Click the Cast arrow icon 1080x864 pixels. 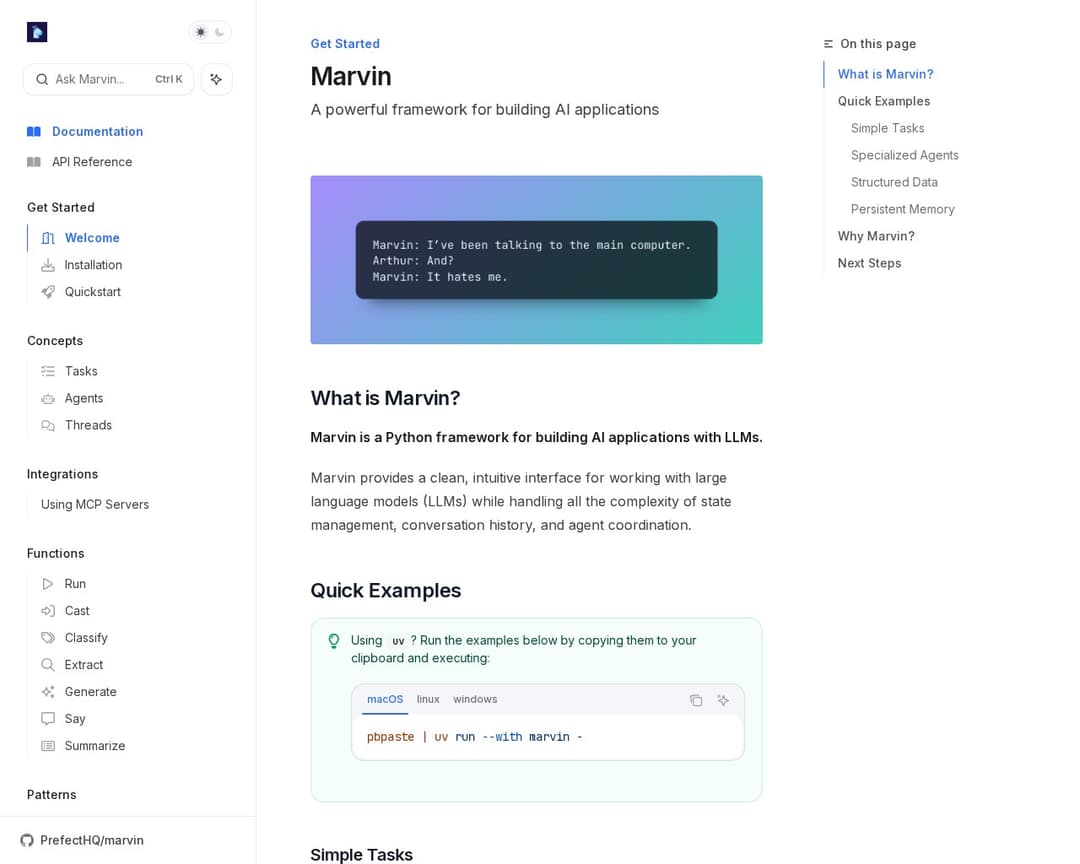click(48, 610)
